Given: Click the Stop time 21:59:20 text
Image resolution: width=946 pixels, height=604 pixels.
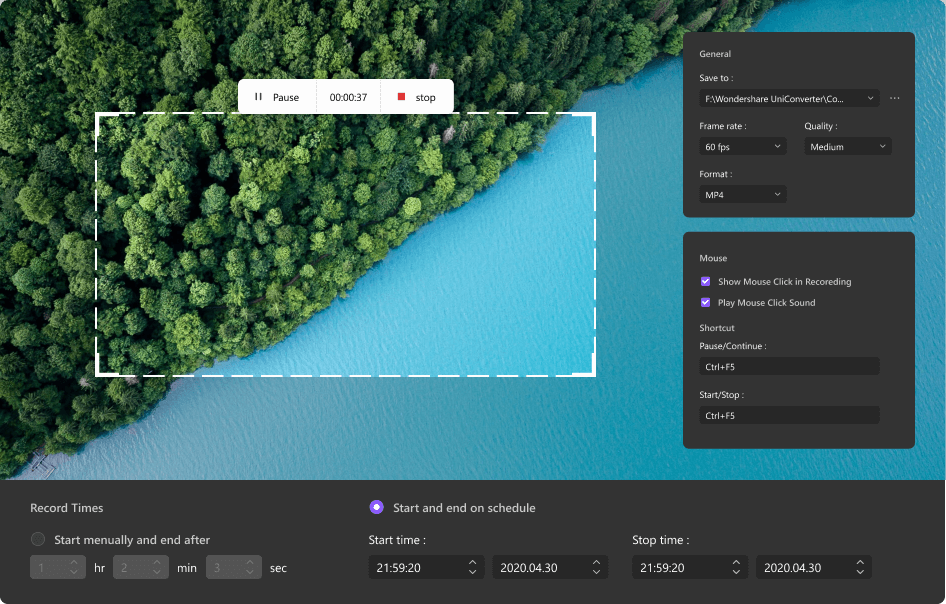Looking at the screenshot, I should [662, 568].
